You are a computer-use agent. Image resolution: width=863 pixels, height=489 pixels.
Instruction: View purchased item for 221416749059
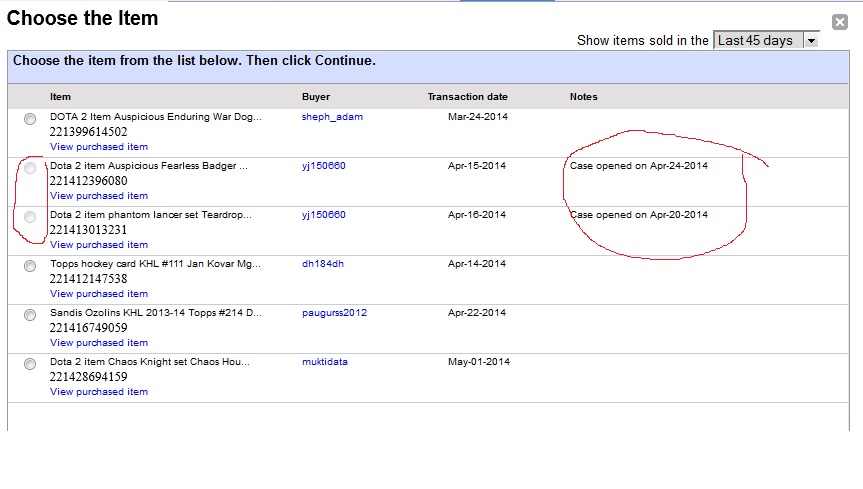[x=99, y=343]
